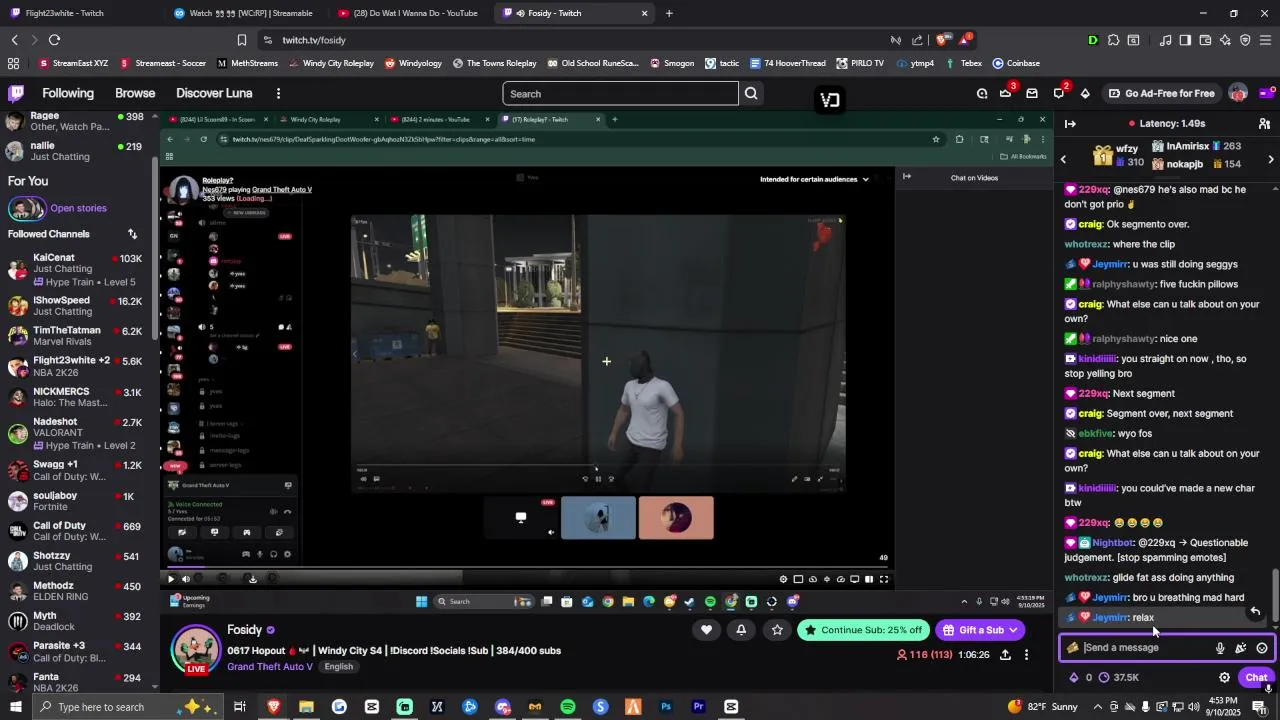Show next gift leaderboard entry
The image size is (1280, 720).
[x=1271, y=160]
